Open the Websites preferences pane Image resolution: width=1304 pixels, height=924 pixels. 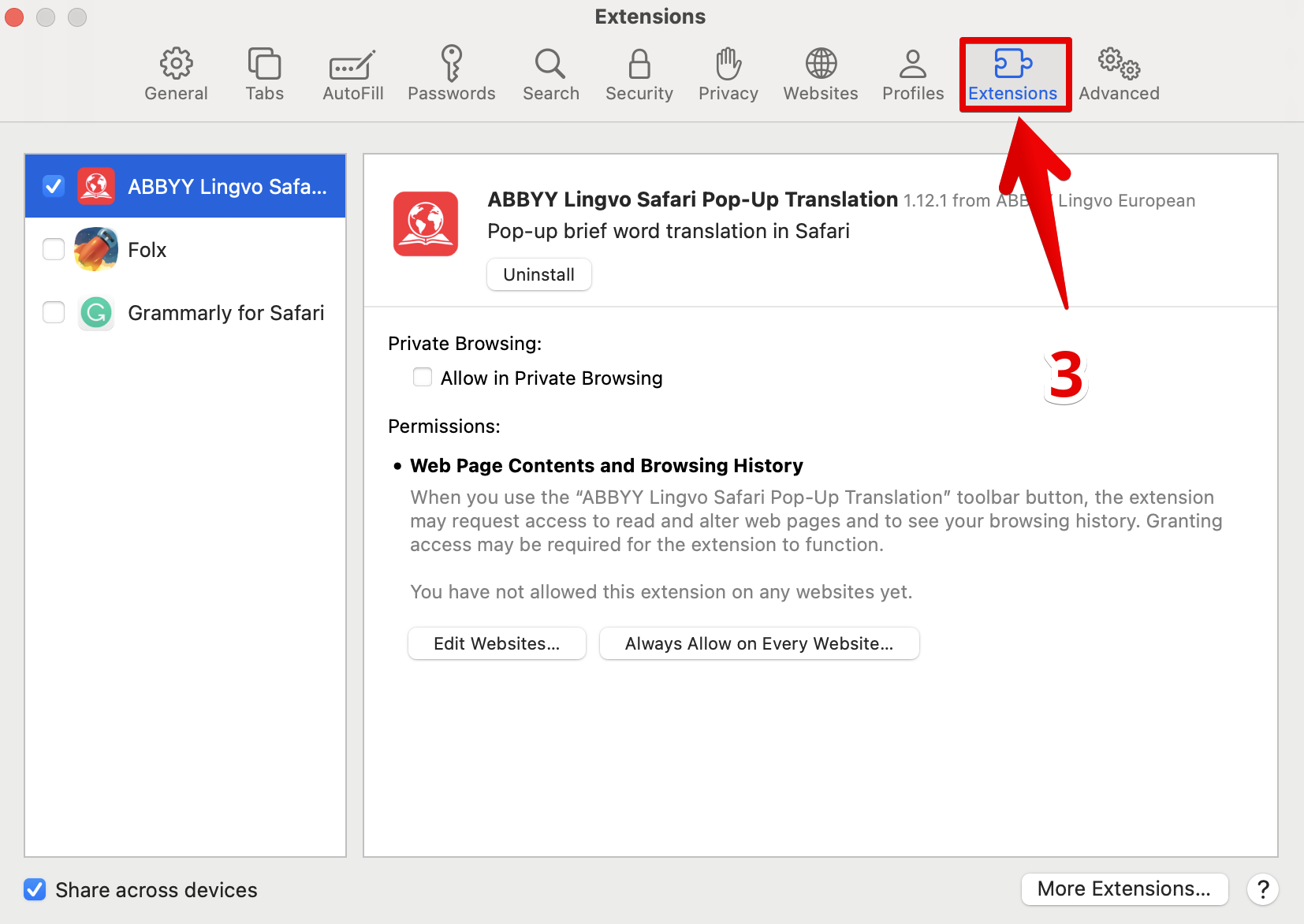click(820, 75)
